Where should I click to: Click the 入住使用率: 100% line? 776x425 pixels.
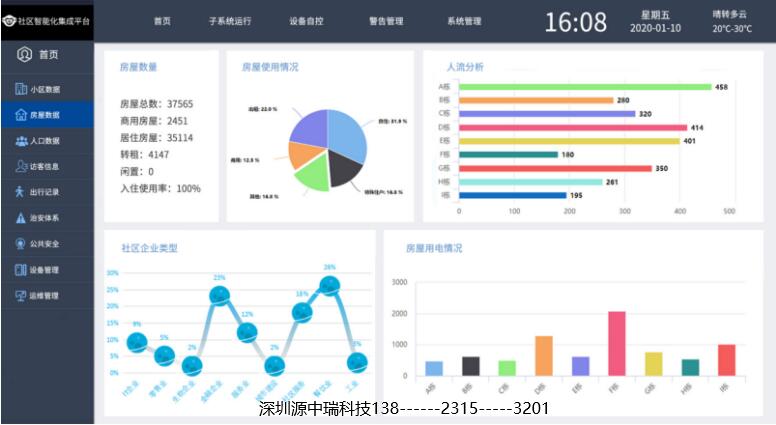160,189
